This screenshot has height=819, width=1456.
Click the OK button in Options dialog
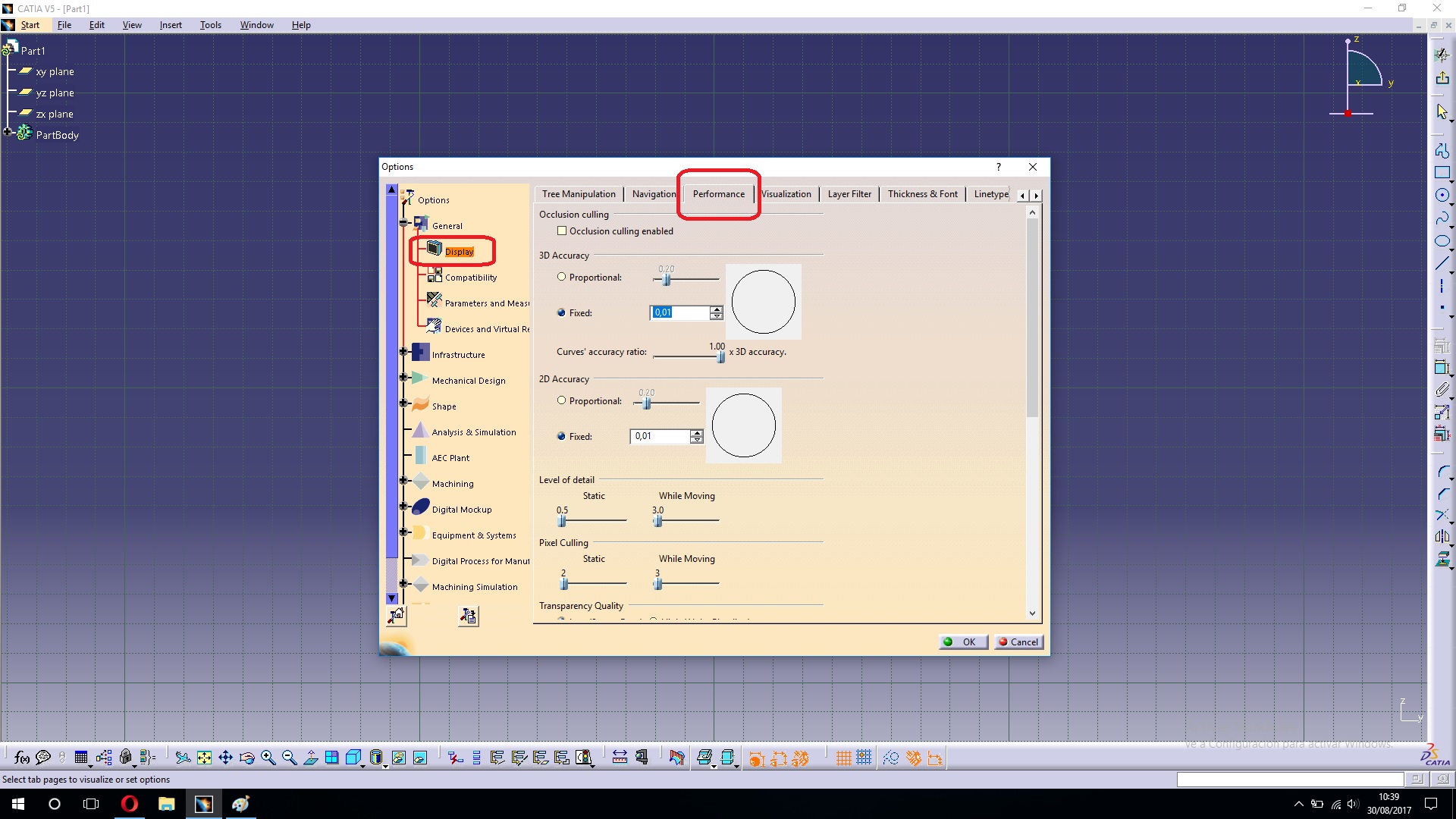tap(962, 642)
